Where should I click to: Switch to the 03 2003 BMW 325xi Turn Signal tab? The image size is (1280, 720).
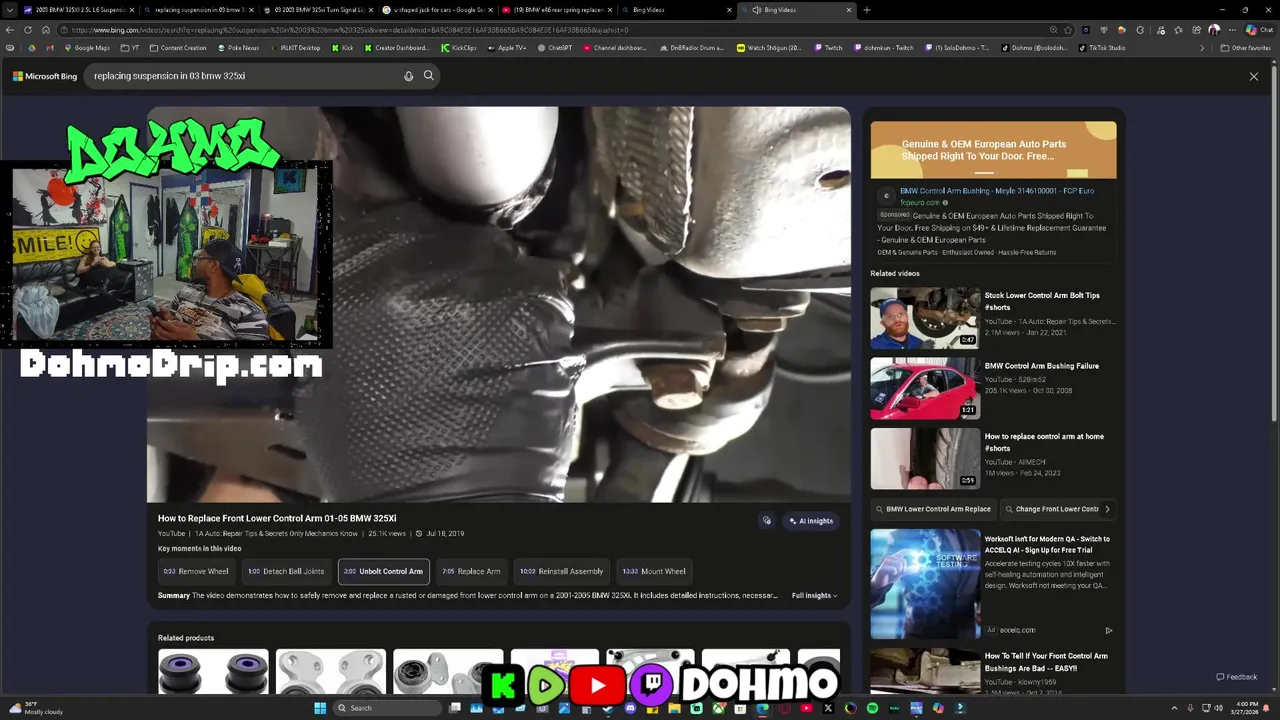coord(316,10)
